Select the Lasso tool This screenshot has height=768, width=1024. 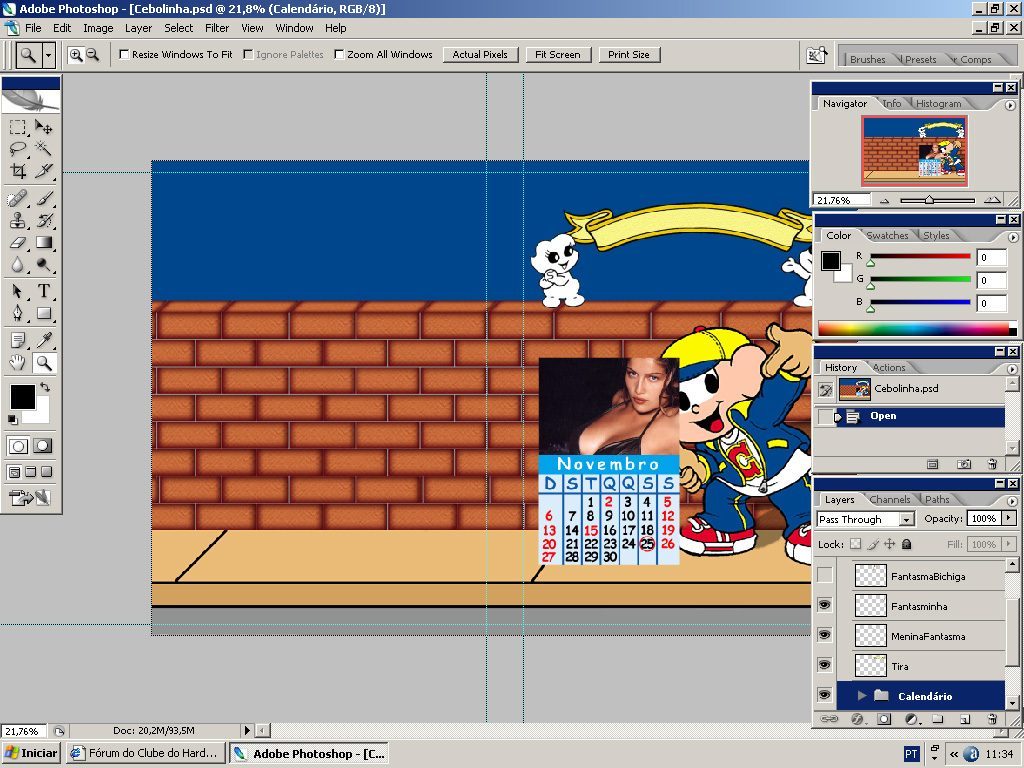click(x=18, y=149)
